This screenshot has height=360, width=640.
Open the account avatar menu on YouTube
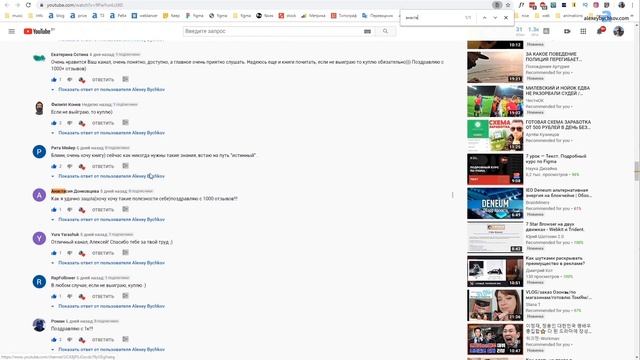(x=618, y=31)
